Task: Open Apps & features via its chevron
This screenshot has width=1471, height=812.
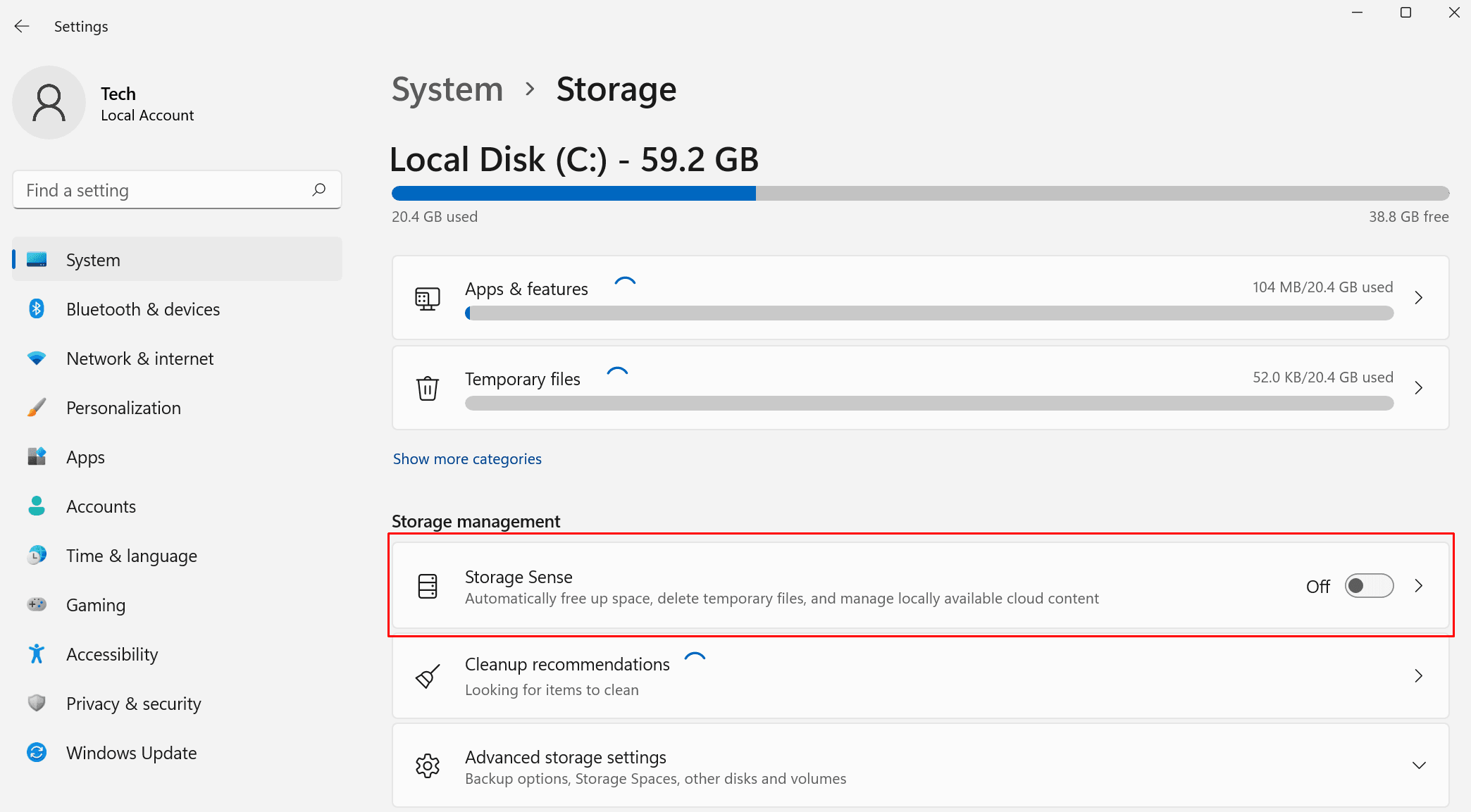Action: [1418, 297]
